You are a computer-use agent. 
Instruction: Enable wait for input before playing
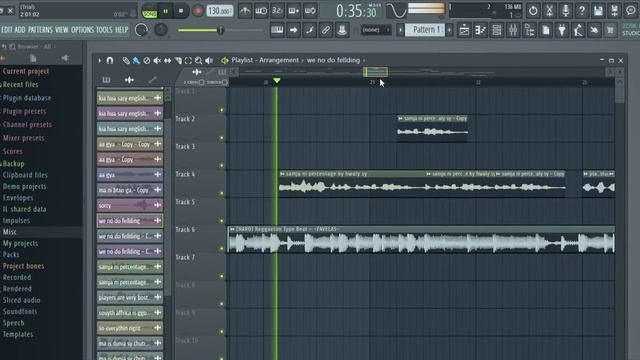(x=261, y=11)
